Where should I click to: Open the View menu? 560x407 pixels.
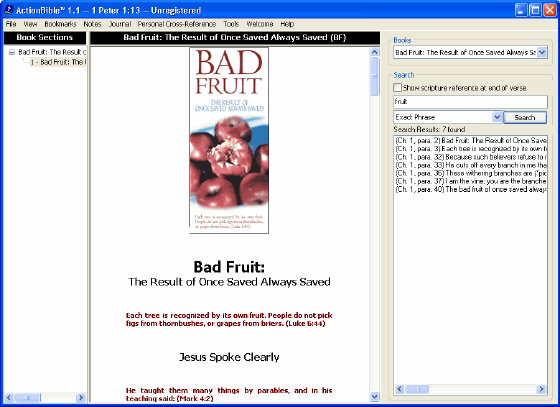(30, 24)
